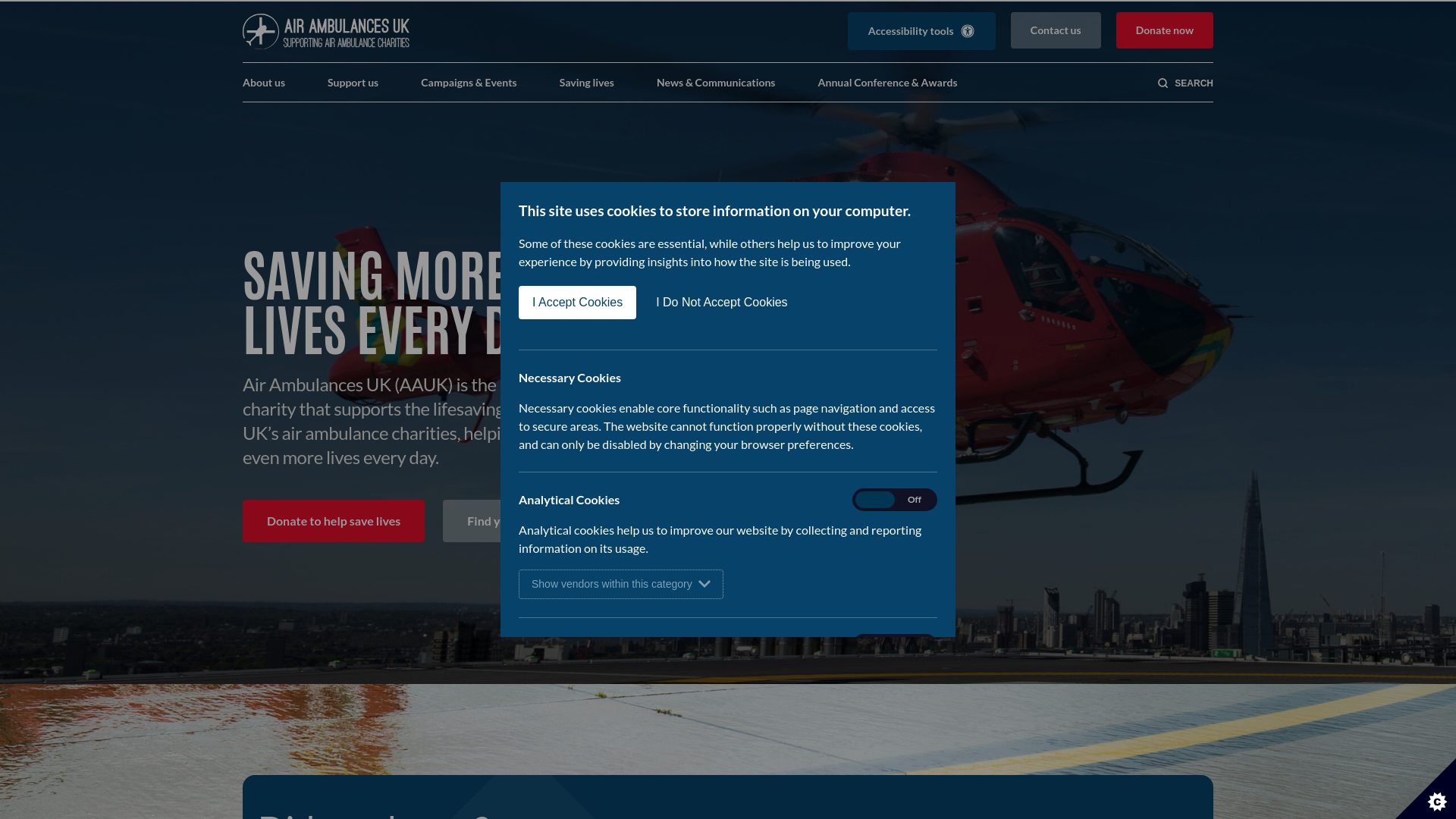Click the cookie notice title text
Viewport: 1456px width, 819px height.
tap(714, 211)
